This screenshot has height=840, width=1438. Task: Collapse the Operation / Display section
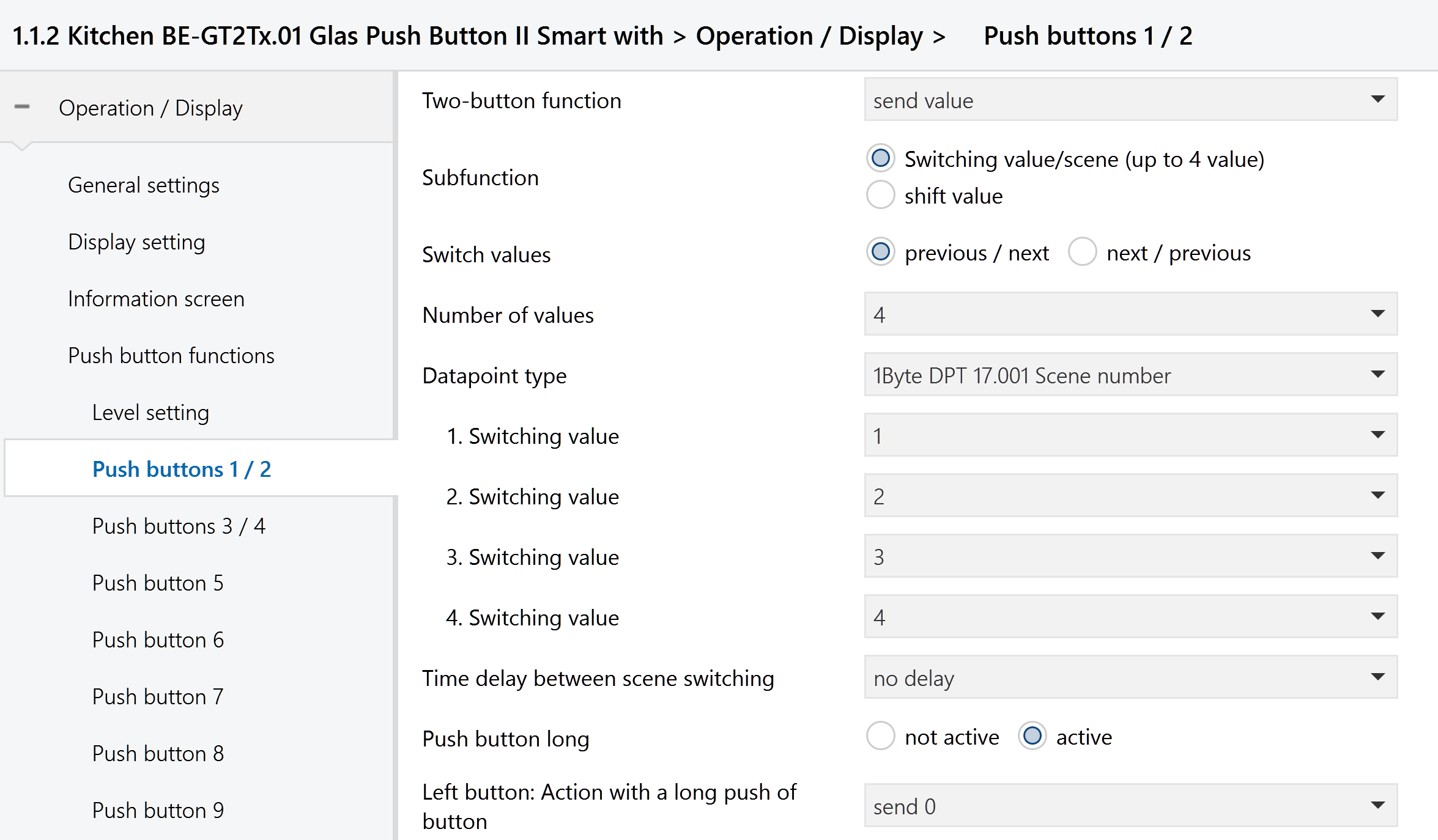pyautogui.click(x=22, y=108)
